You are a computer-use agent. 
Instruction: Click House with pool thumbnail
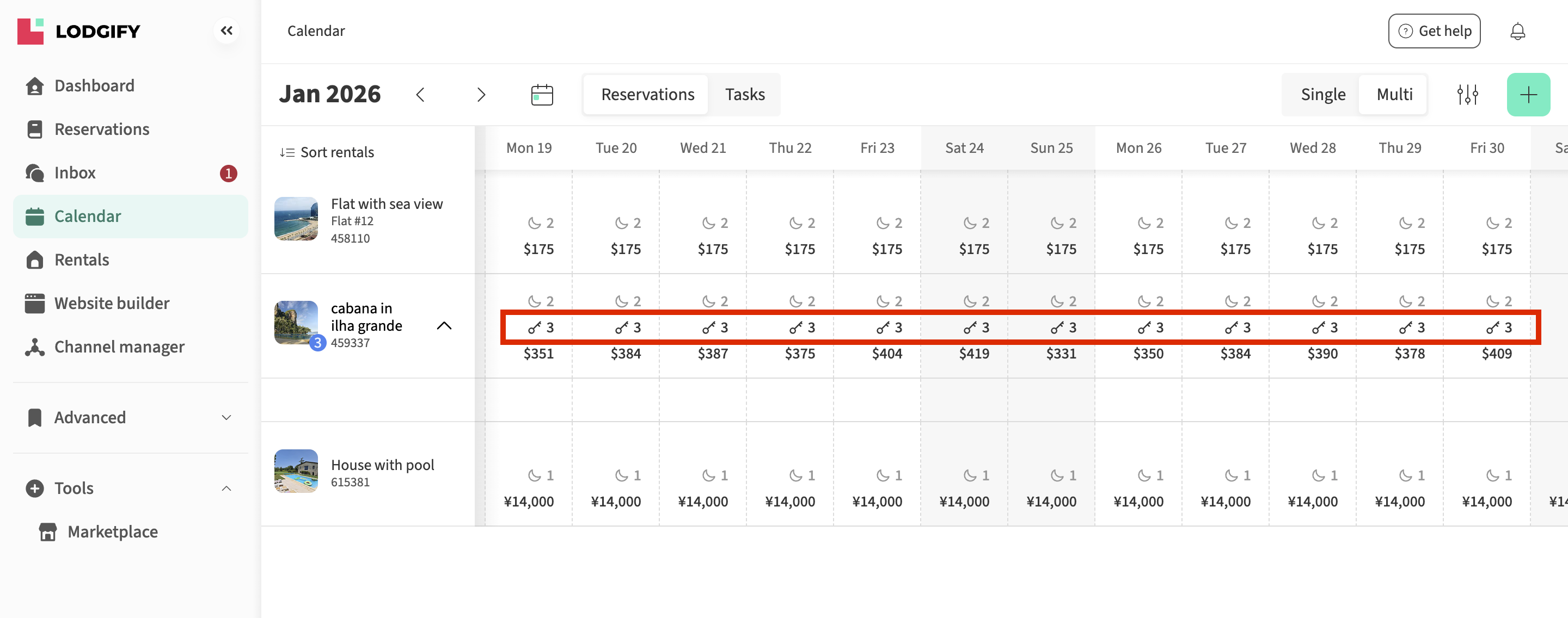[296, 472]
